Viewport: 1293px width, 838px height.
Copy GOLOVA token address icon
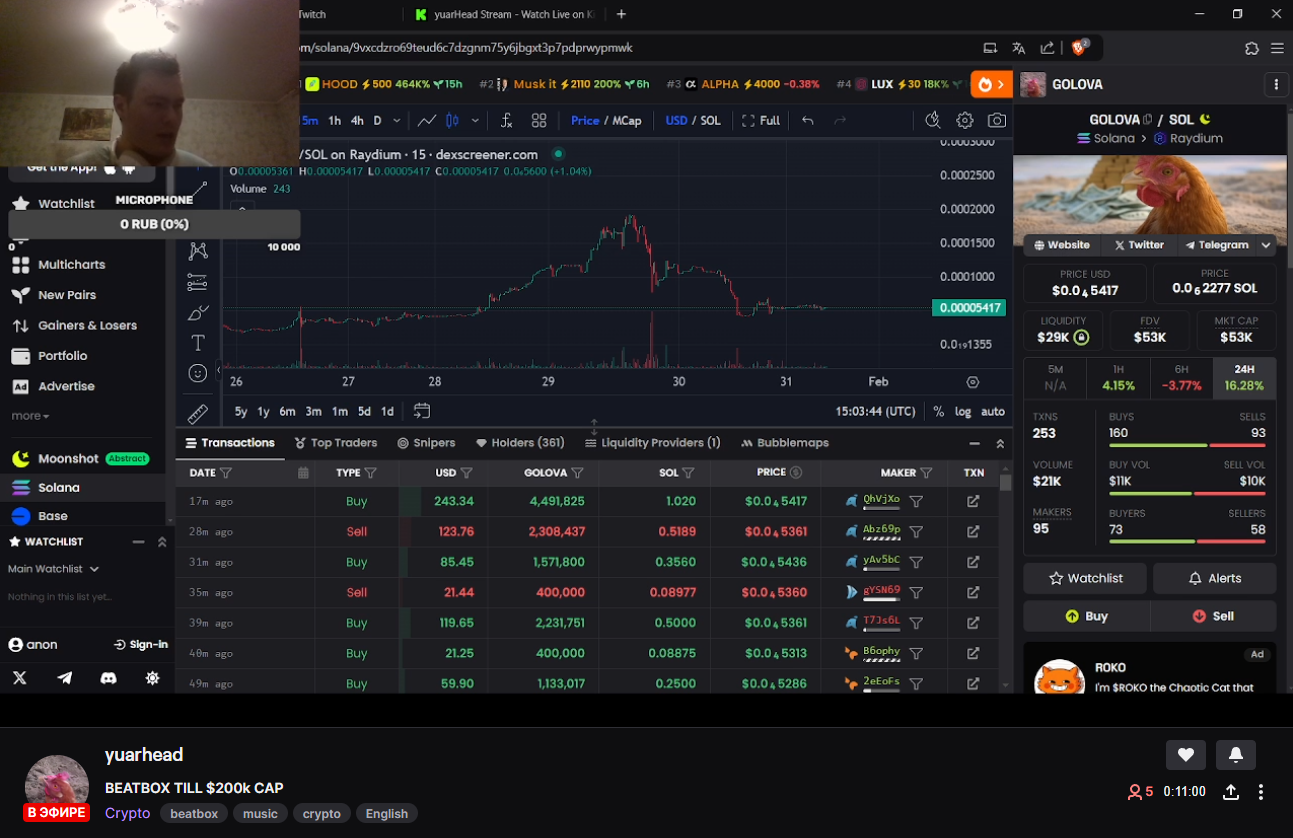[1148, 120]
